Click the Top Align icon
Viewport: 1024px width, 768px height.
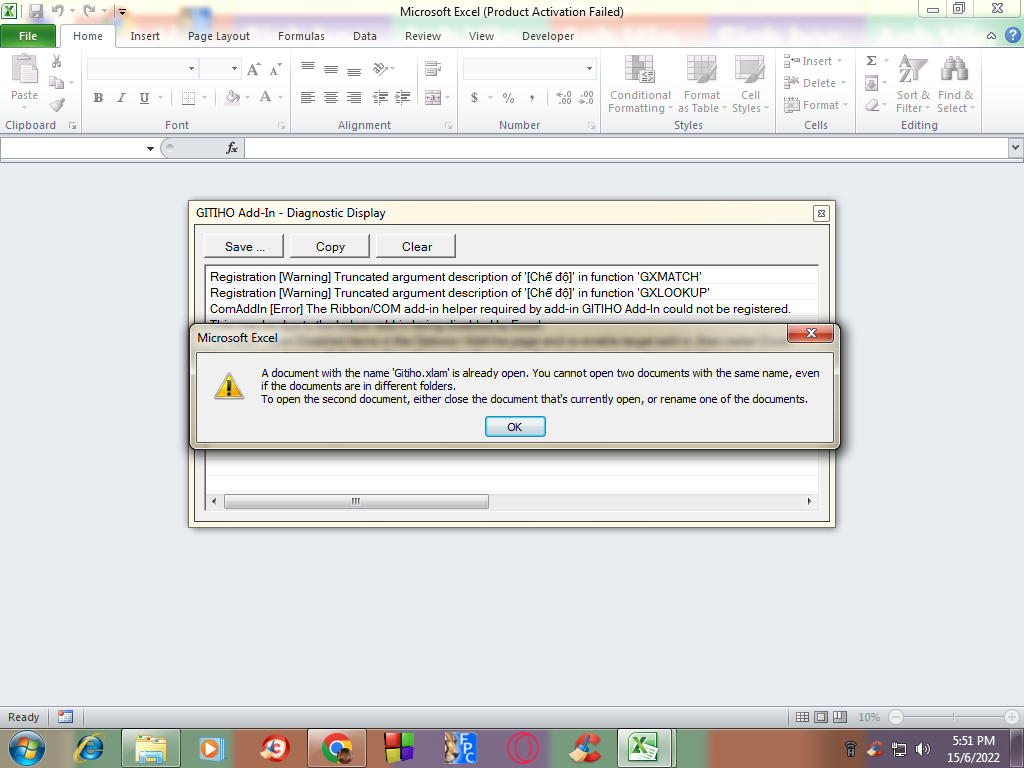point(308,69)
